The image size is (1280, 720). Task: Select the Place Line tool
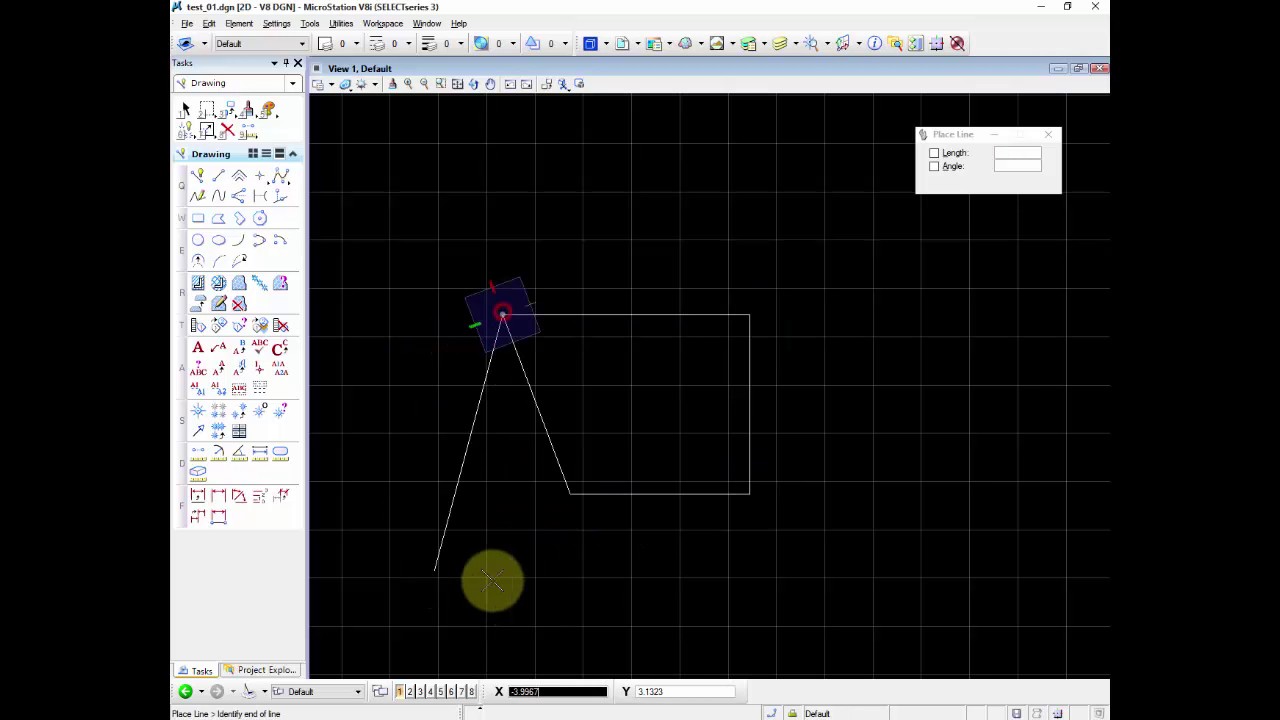pyautogui.click(x=219, y=175)
